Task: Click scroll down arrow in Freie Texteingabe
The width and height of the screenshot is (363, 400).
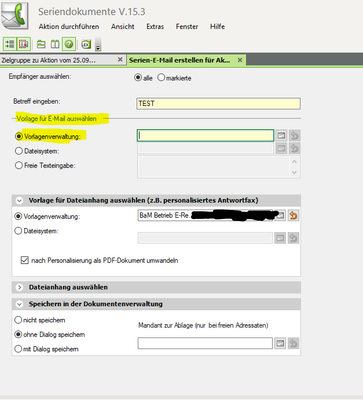Action: pos(294,172)
